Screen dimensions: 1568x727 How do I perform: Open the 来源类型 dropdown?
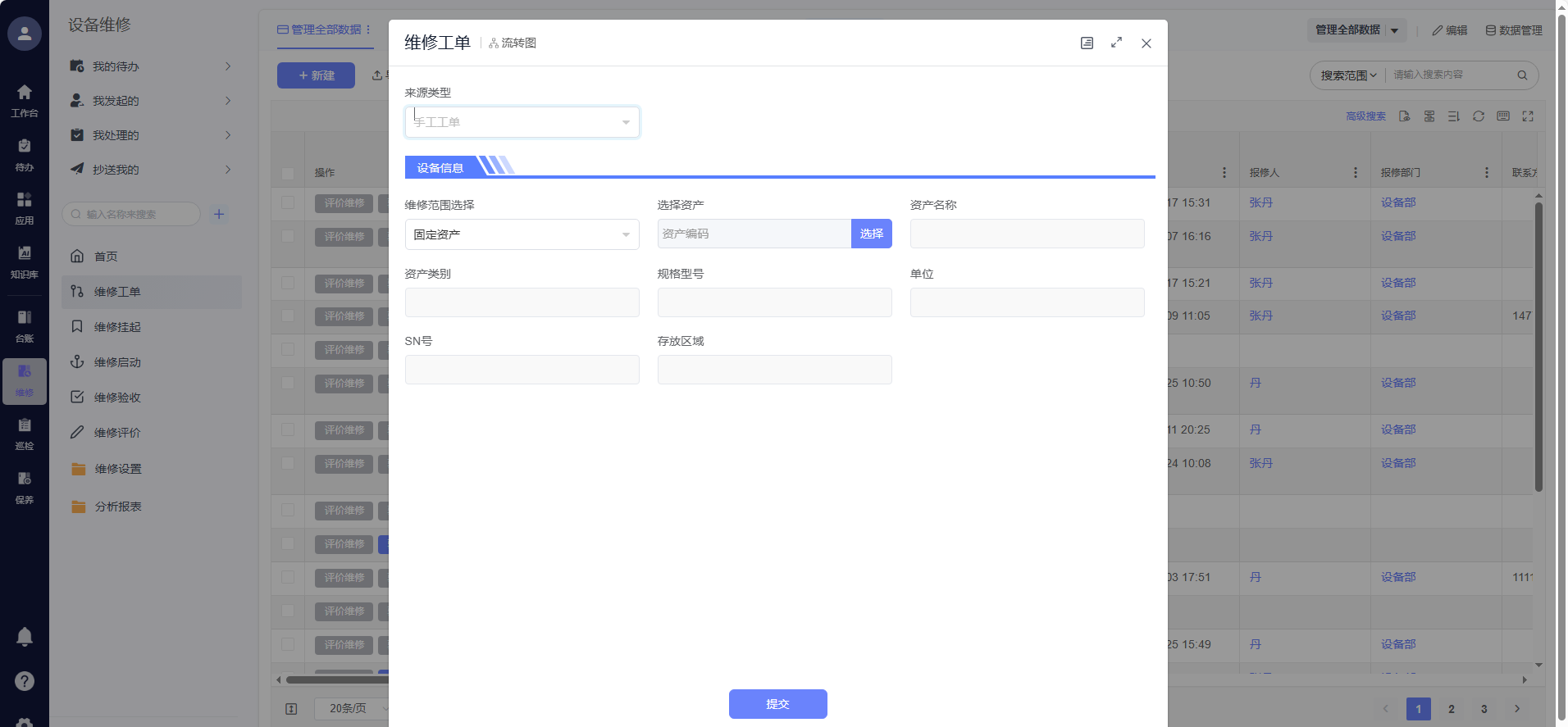point(522,122)
